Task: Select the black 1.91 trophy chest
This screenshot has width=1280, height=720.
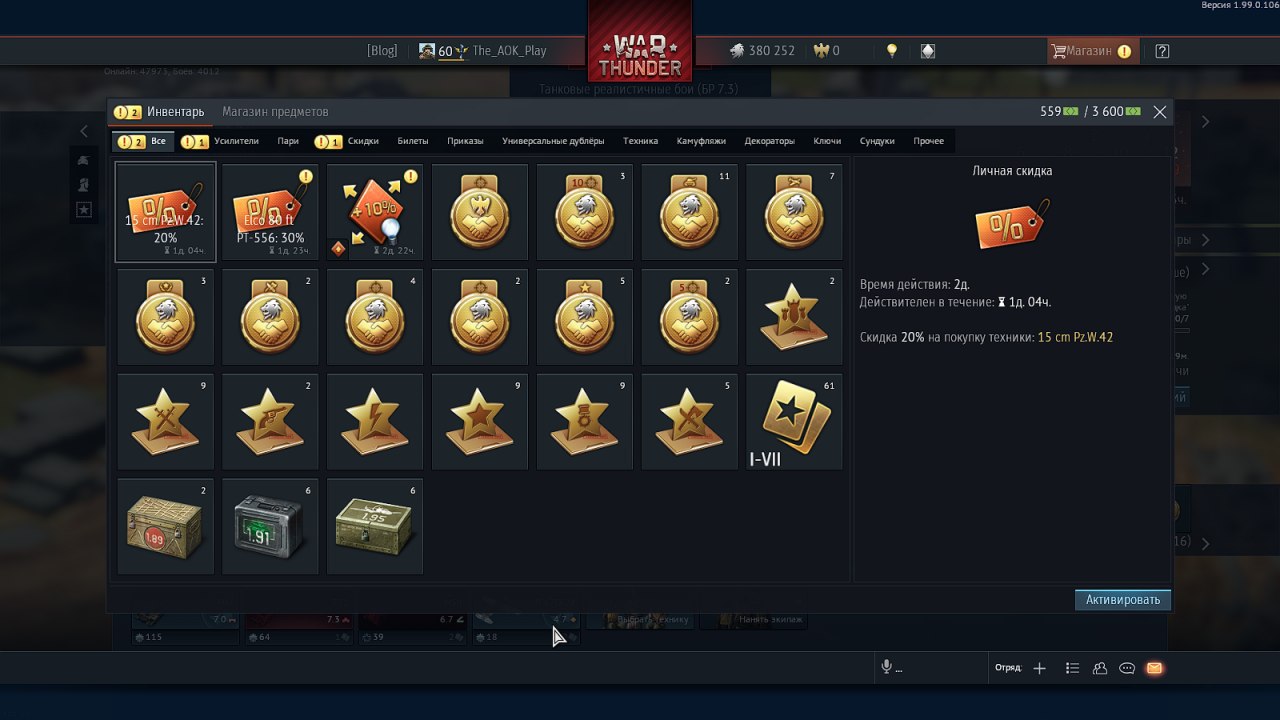Action: pyautogui.click(x=270, y=527)
